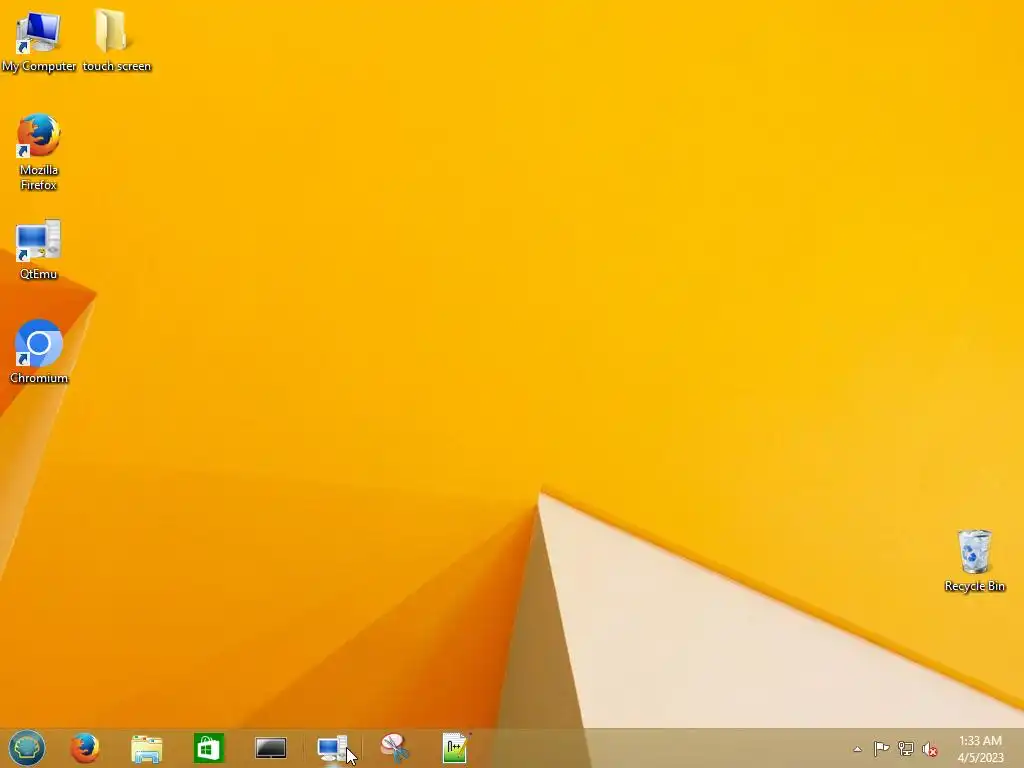This screenshot has height=768, width=1024.
Task: Open the Snipping Tool taskbar icon
Action: (x=394, y=748)
